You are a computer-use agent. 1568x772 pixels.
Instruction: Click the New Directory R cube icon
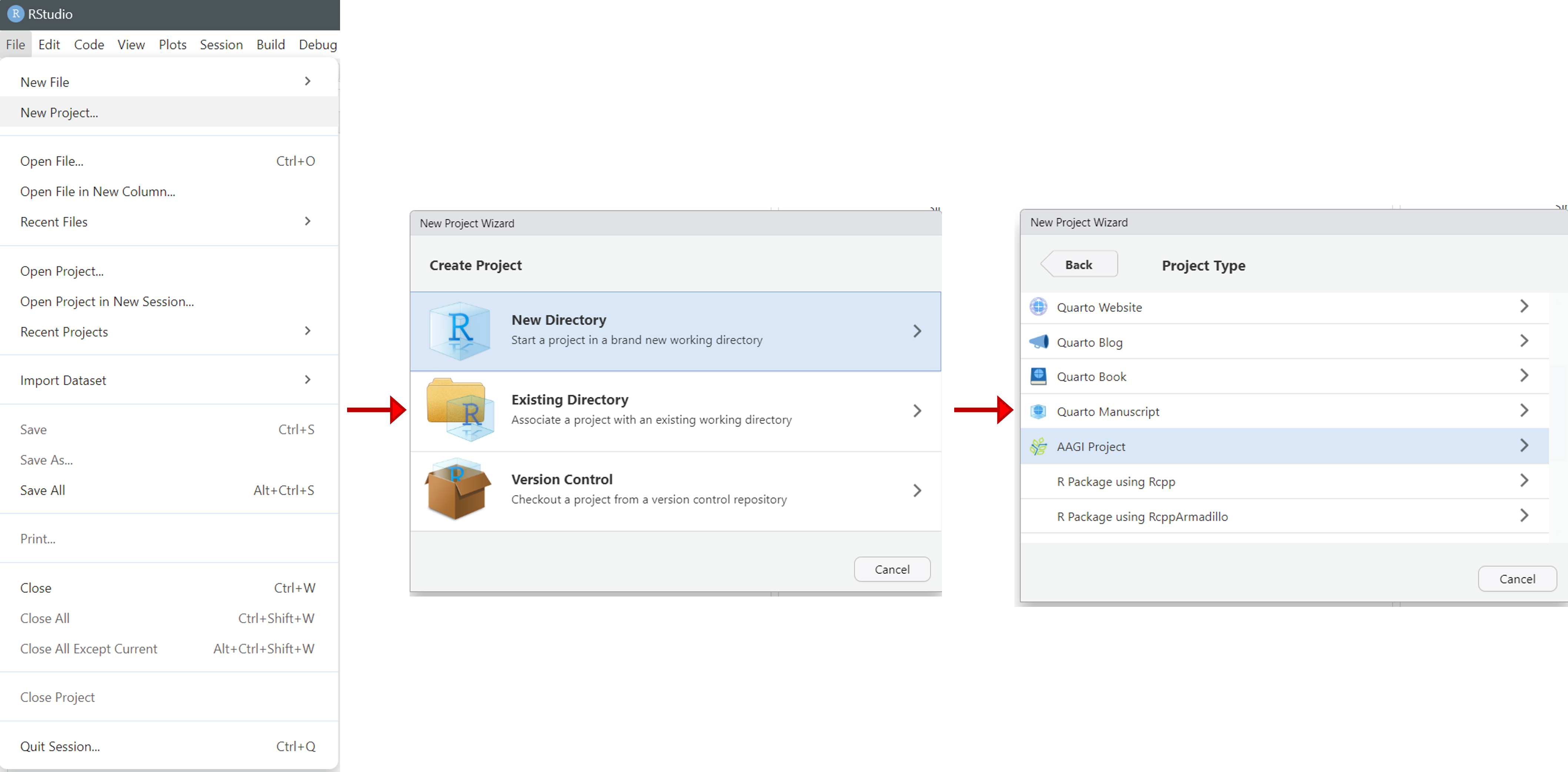click(x=460, y=330)
